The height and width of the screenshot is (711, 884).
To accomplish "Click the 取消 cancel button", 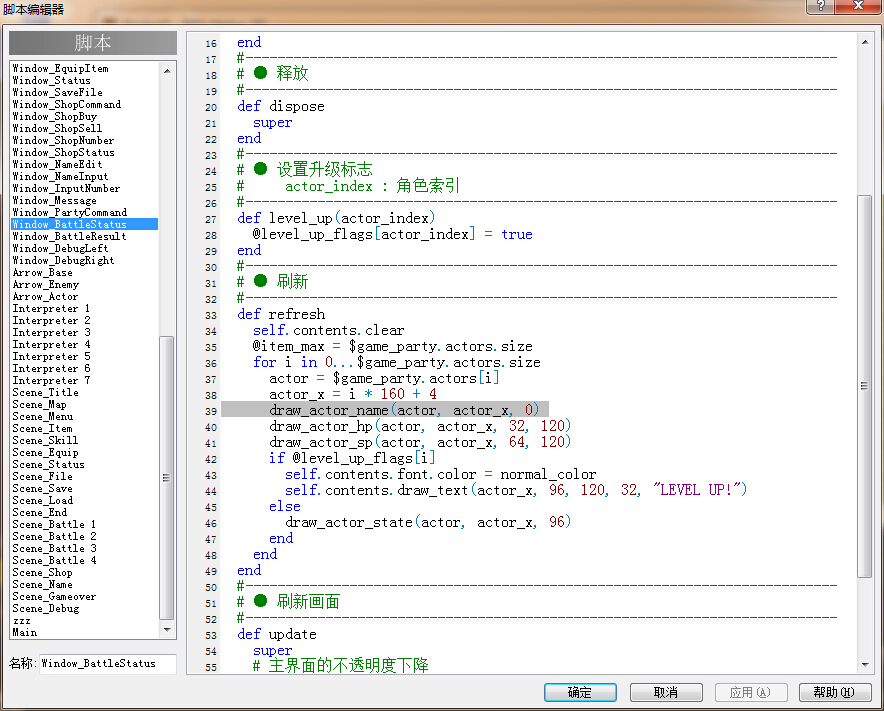I will coord(666,692).
